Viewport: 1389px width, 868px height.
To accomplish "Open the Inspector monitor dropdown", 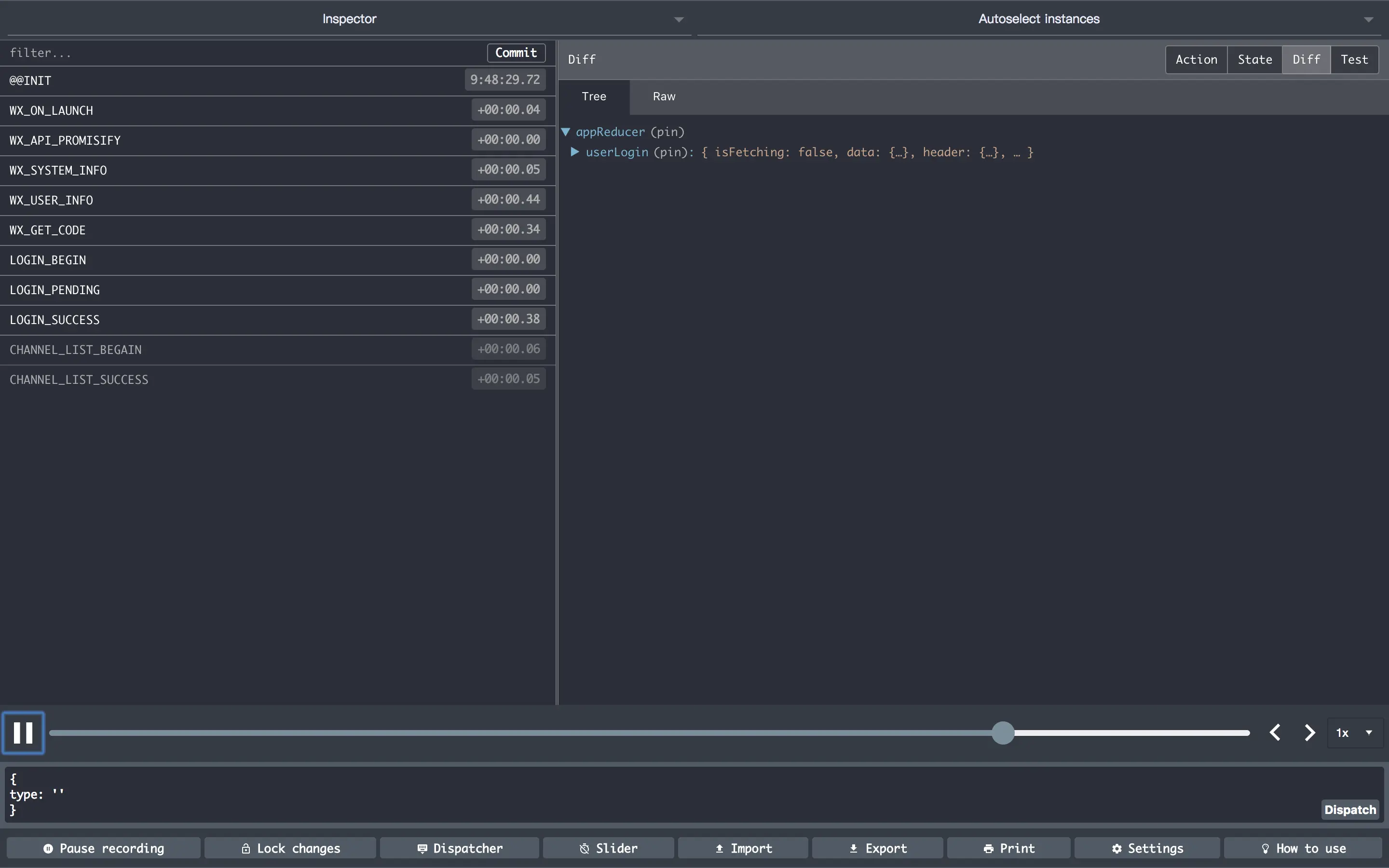I will [349, 19].
